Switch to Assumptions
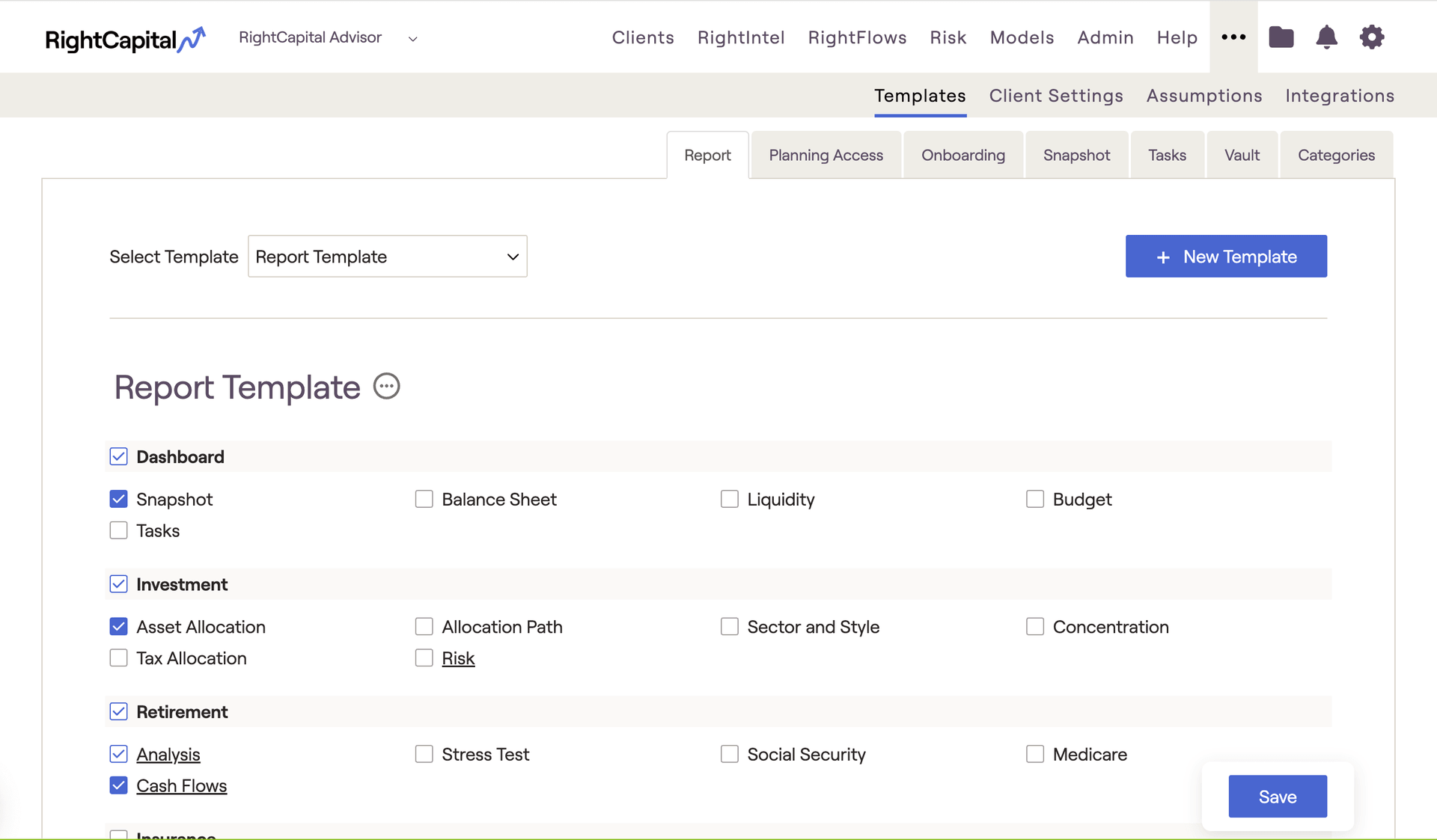 point(1204,96)
